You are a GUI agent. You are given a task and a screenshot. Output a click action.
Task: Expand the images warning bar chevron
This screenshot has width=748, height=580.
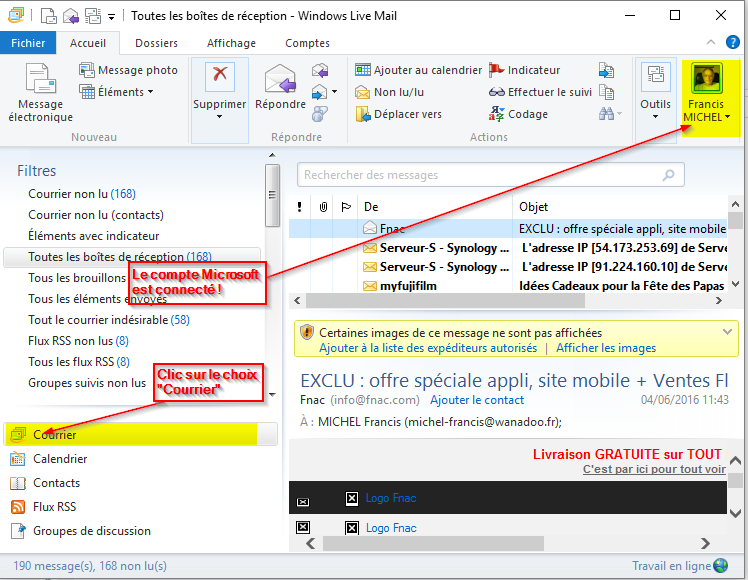point(727,332)
